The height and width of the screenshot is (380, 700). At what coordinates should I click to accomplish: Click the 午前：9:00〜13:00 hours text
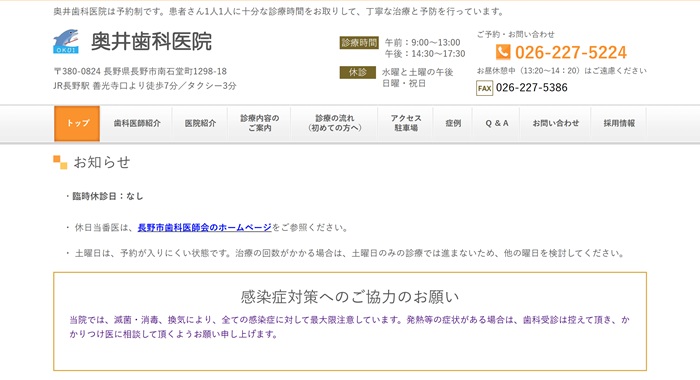(x=422, y=42)
